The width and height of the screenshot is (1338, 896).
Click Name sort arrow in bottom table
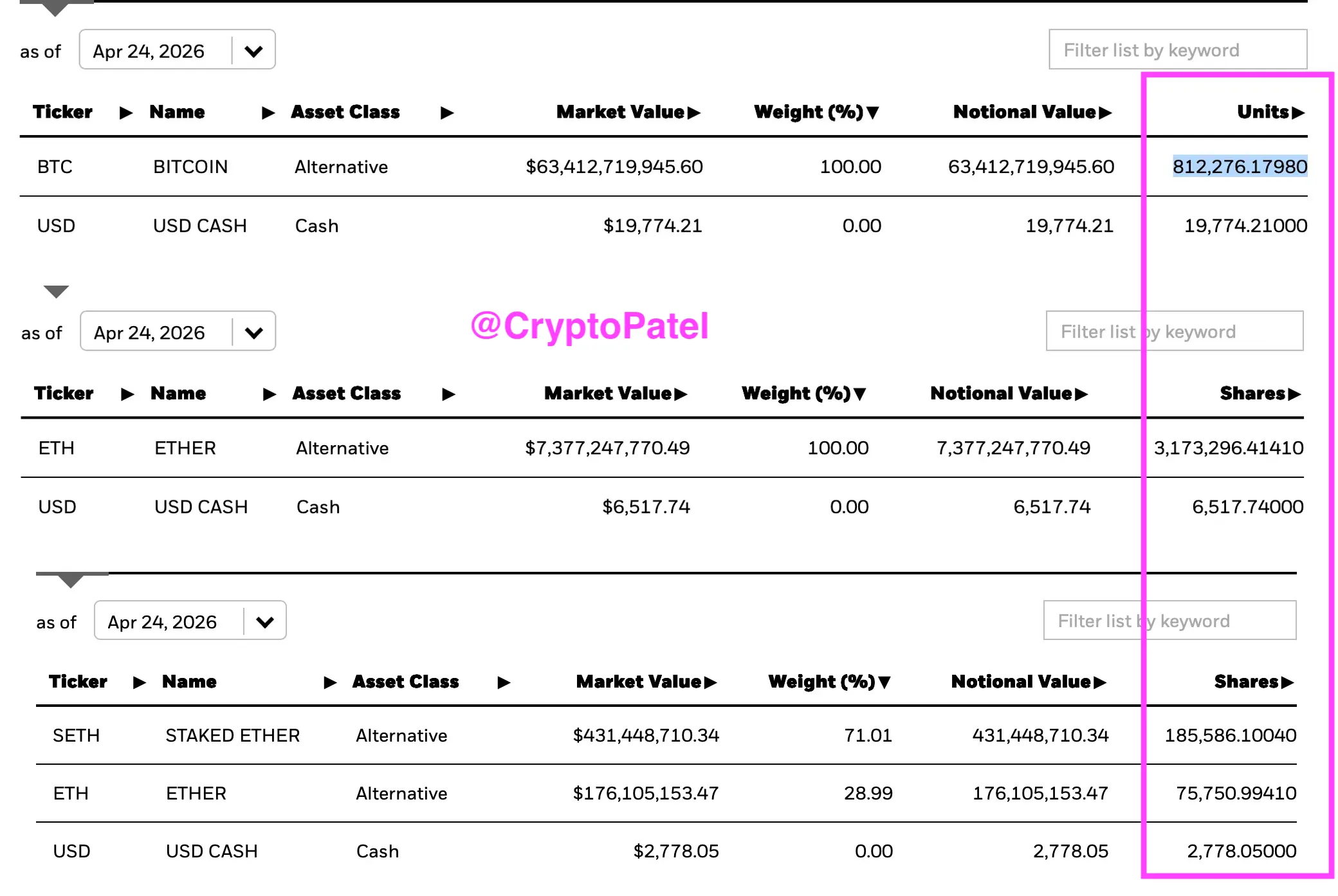pyautogui.click(x=330, y=682)
